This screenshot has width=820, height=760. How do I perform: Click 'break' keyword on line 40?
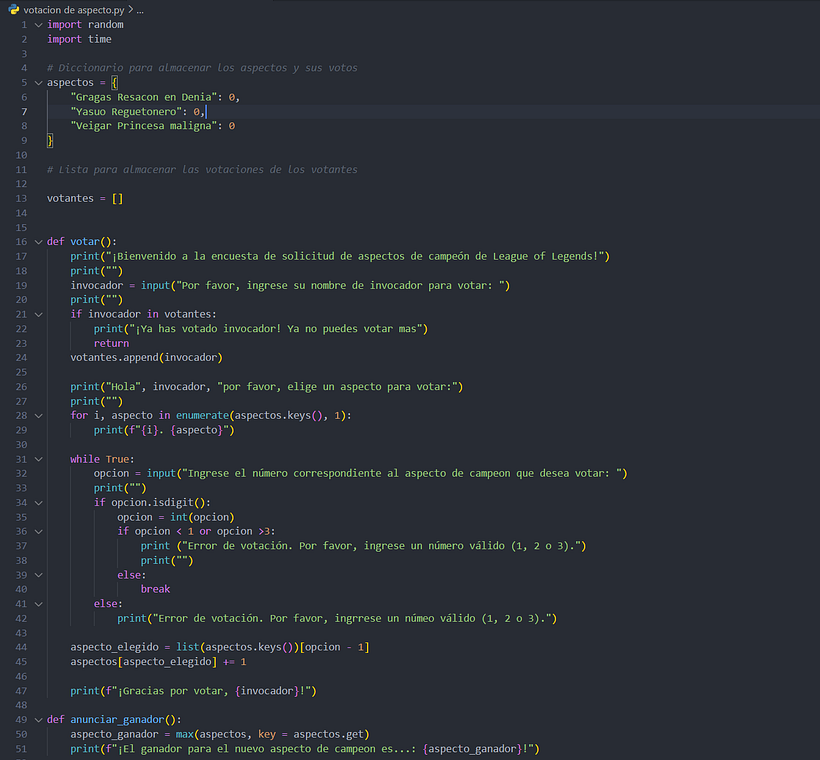155,589
